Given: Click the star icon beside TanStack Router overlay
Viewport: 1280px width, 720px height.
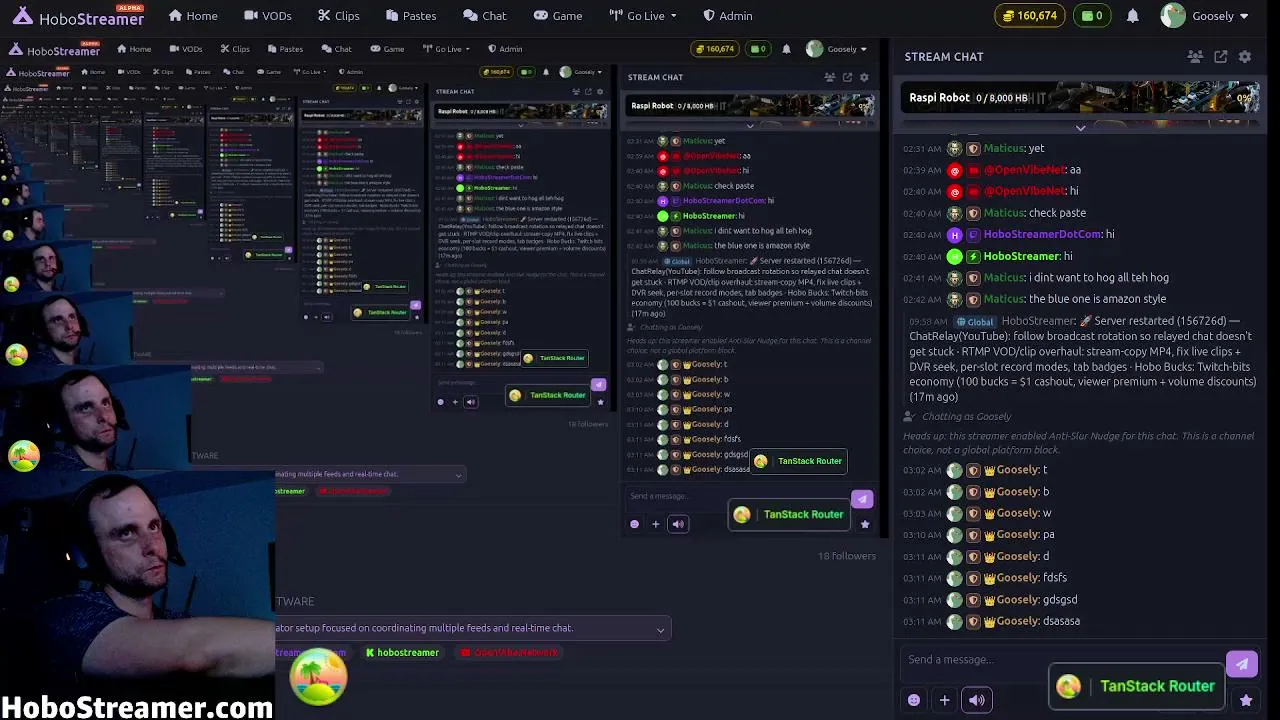Looking at the screenshot, I should click(x=1246, y=700).
